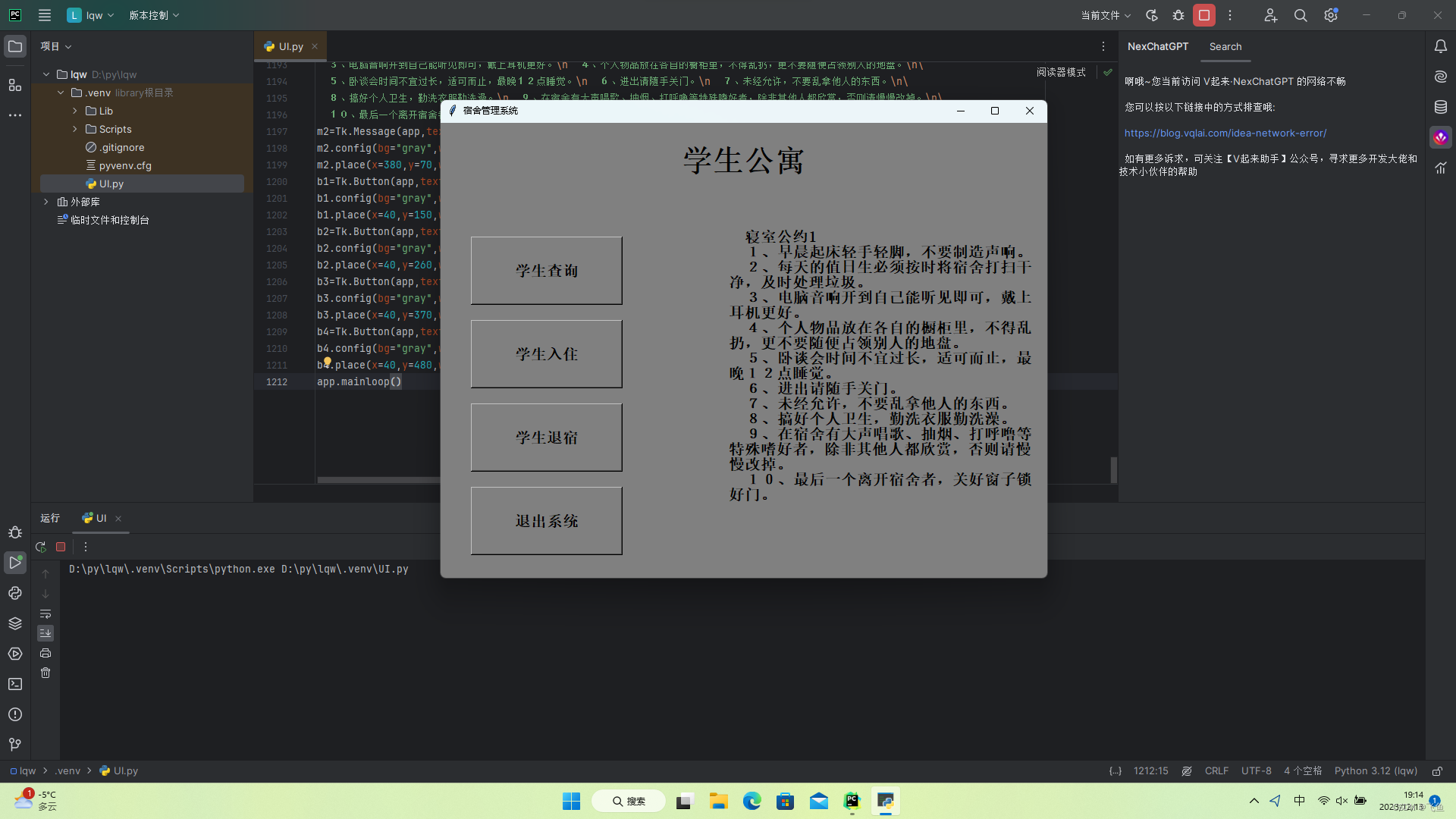1456x819 pixels.
Task: Open File Explorer from the taskbar
Action: (718, 801)
